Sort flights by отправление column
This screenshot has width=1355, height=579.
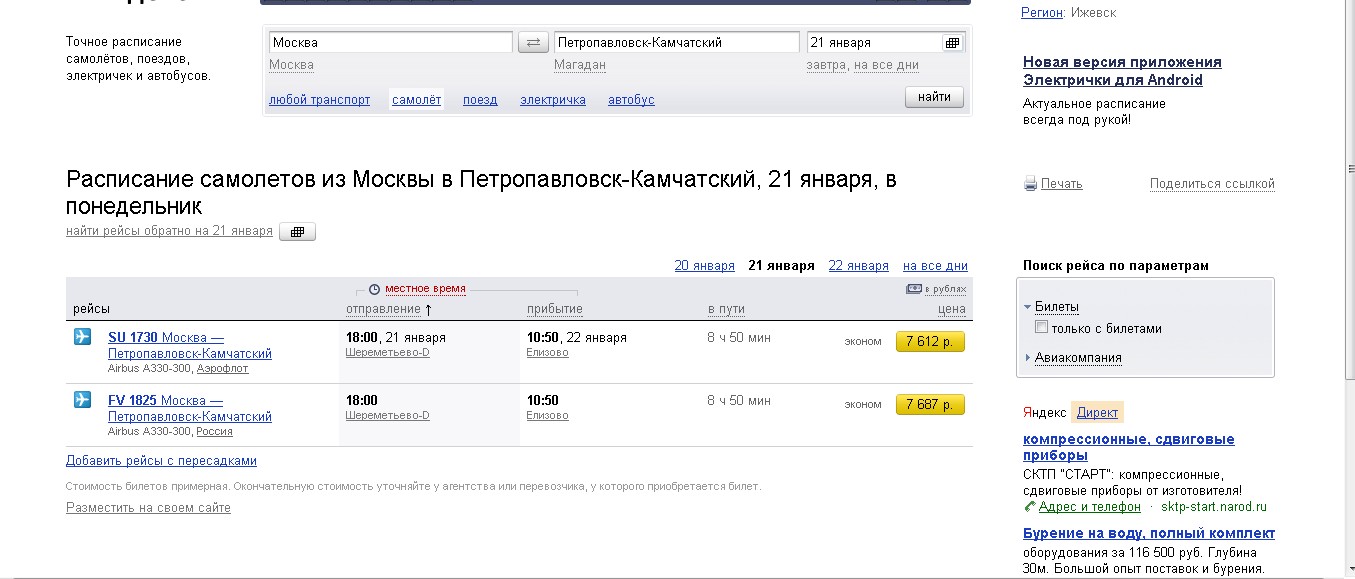click(x=383, y=309)
